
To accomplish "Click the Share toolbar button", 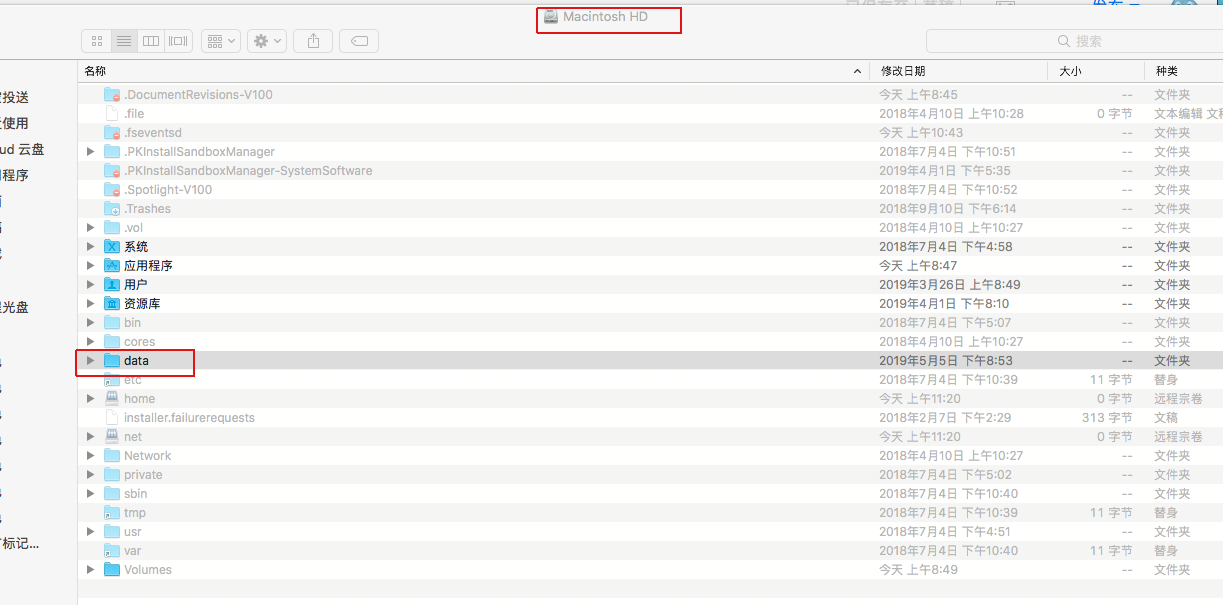I will (x=313, y=41).
